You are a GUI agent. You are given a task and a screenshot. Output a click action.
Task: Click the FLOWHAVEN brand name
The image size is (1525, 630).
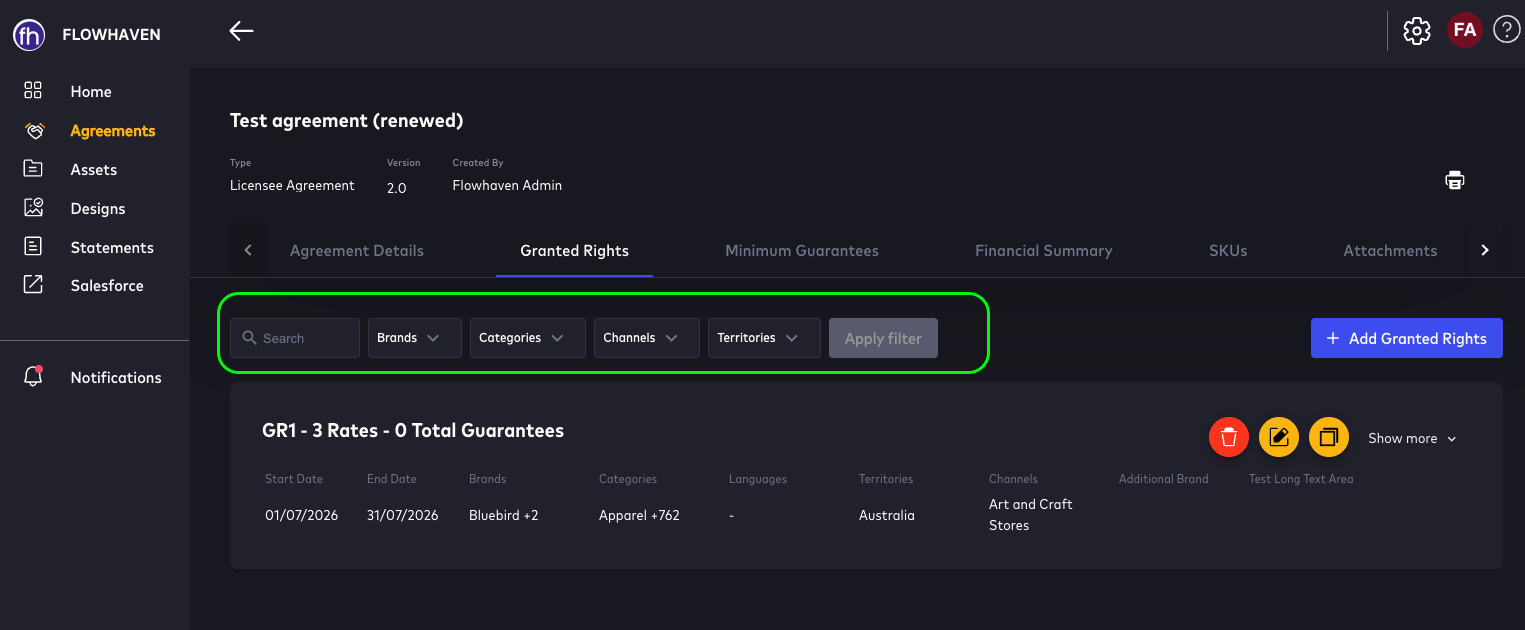[111, 35]
